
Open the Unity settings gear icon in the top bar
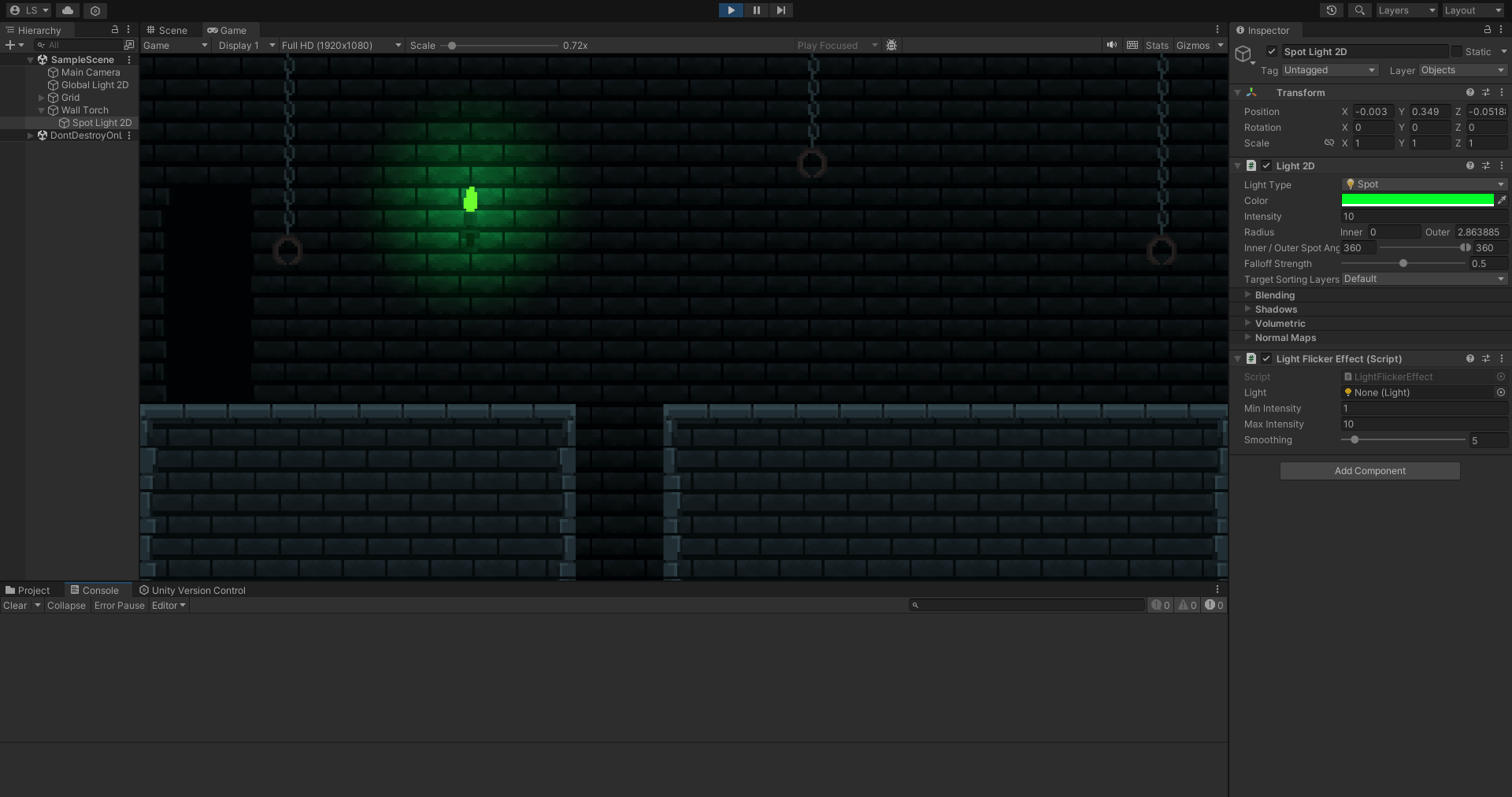click(95, 10)
